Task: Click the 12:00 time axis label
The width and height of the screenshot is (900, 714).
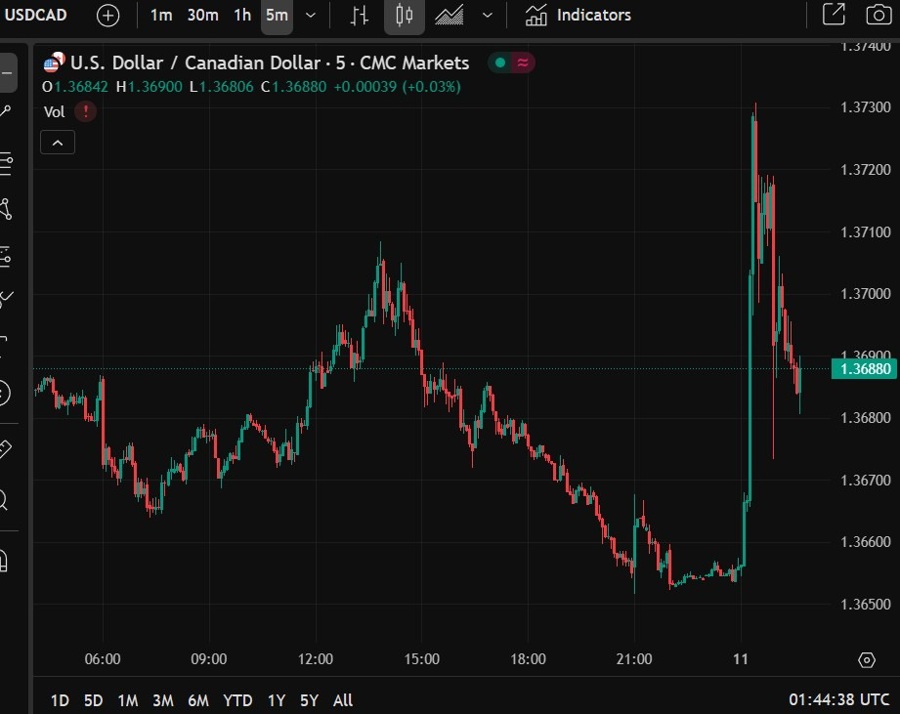Action: click(x=315, y=659)
